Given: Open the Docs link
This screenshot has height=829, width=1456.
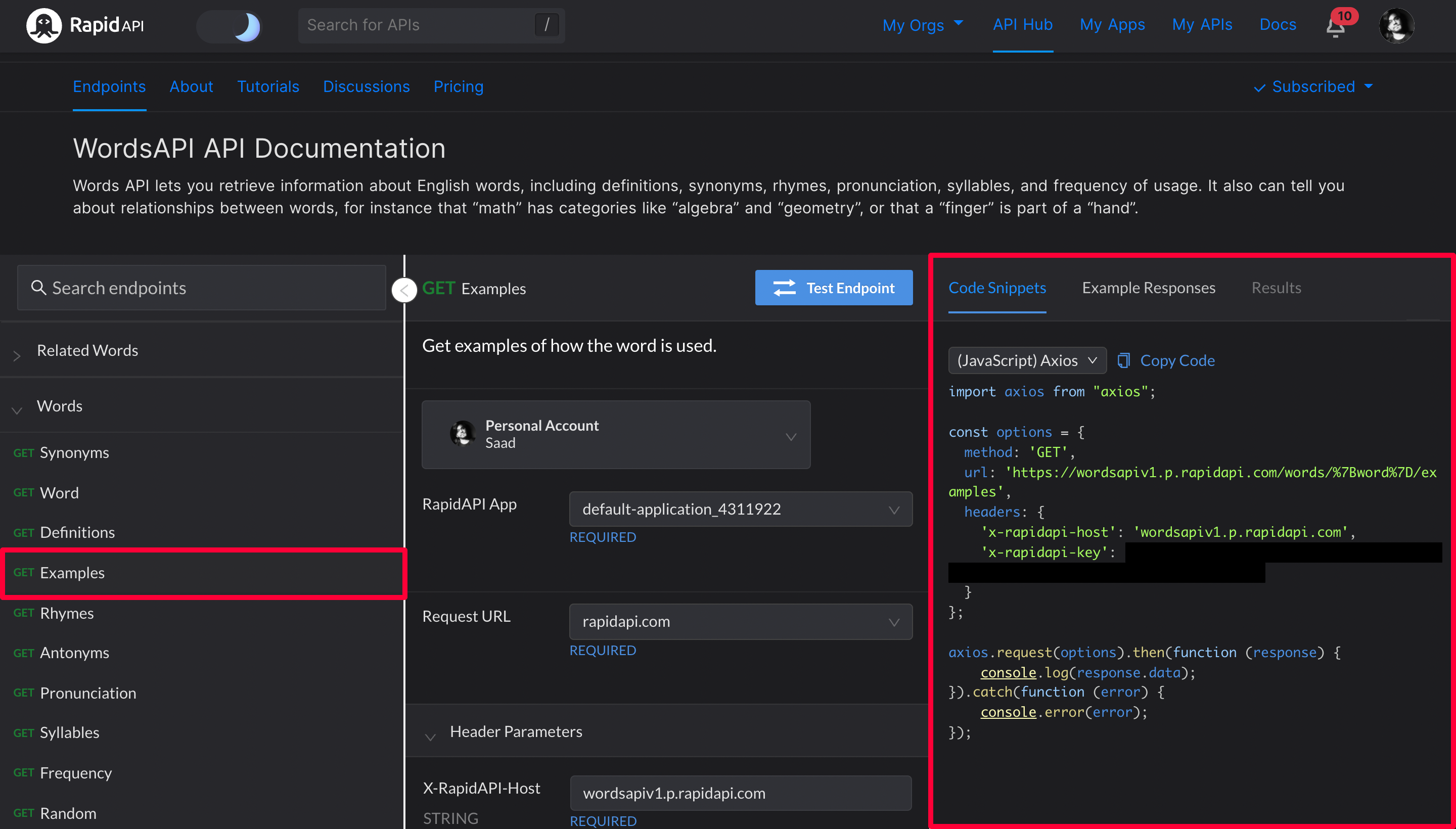Looking at the screenshot, I should click(1277, 24).
